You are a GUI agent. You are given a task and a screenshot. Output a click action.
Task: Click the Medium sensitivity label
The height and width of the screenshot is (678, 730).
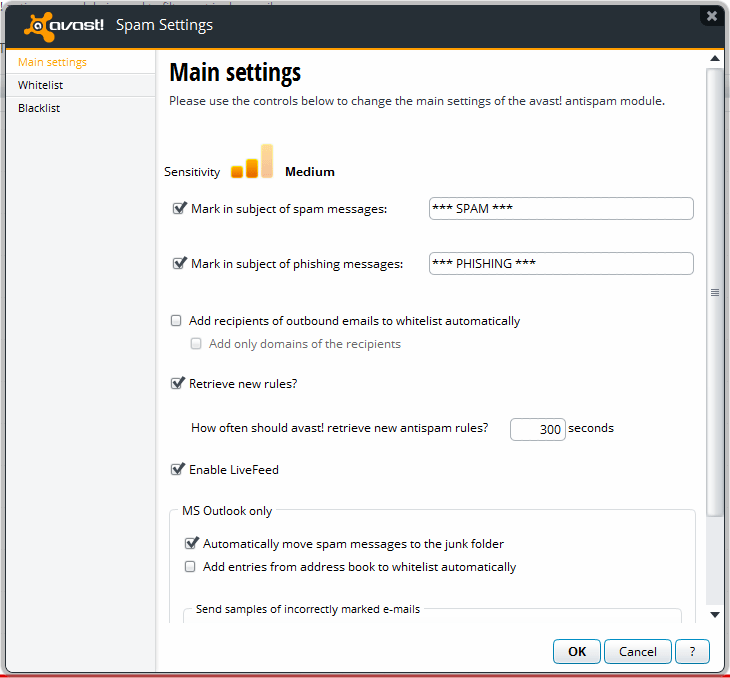(x=310, y=172)
